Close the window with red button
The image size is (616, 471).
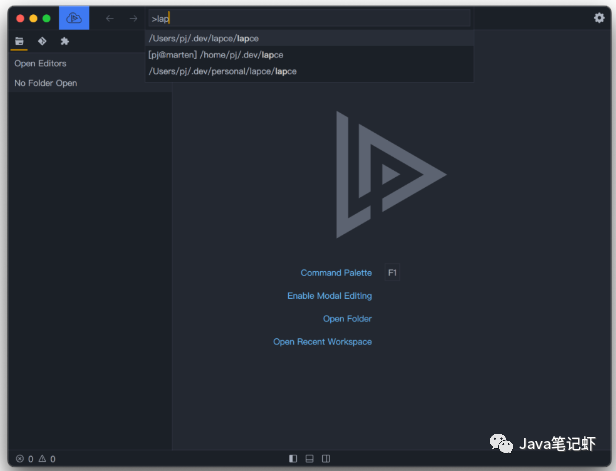click(20, 18)
